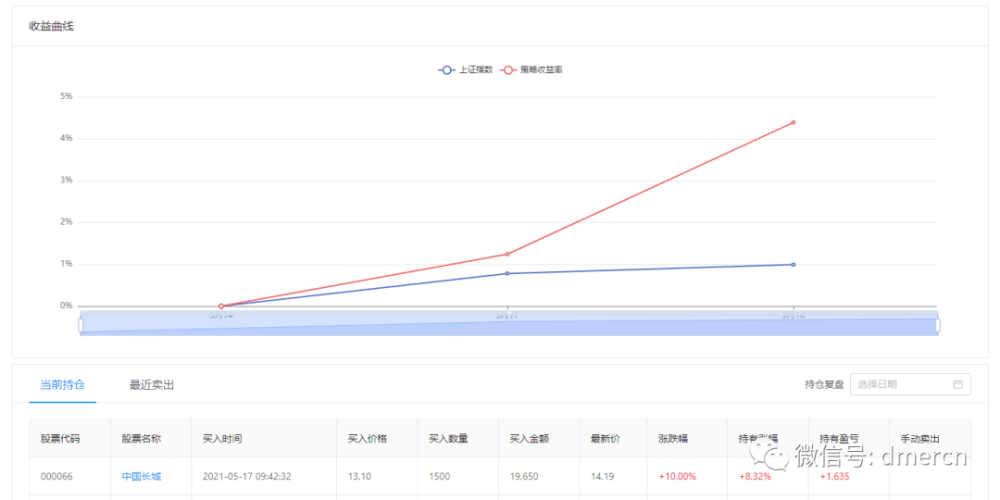The image size is (1000, 500).
Task: Click the 买入金额 column header
Action: point(529,439)
